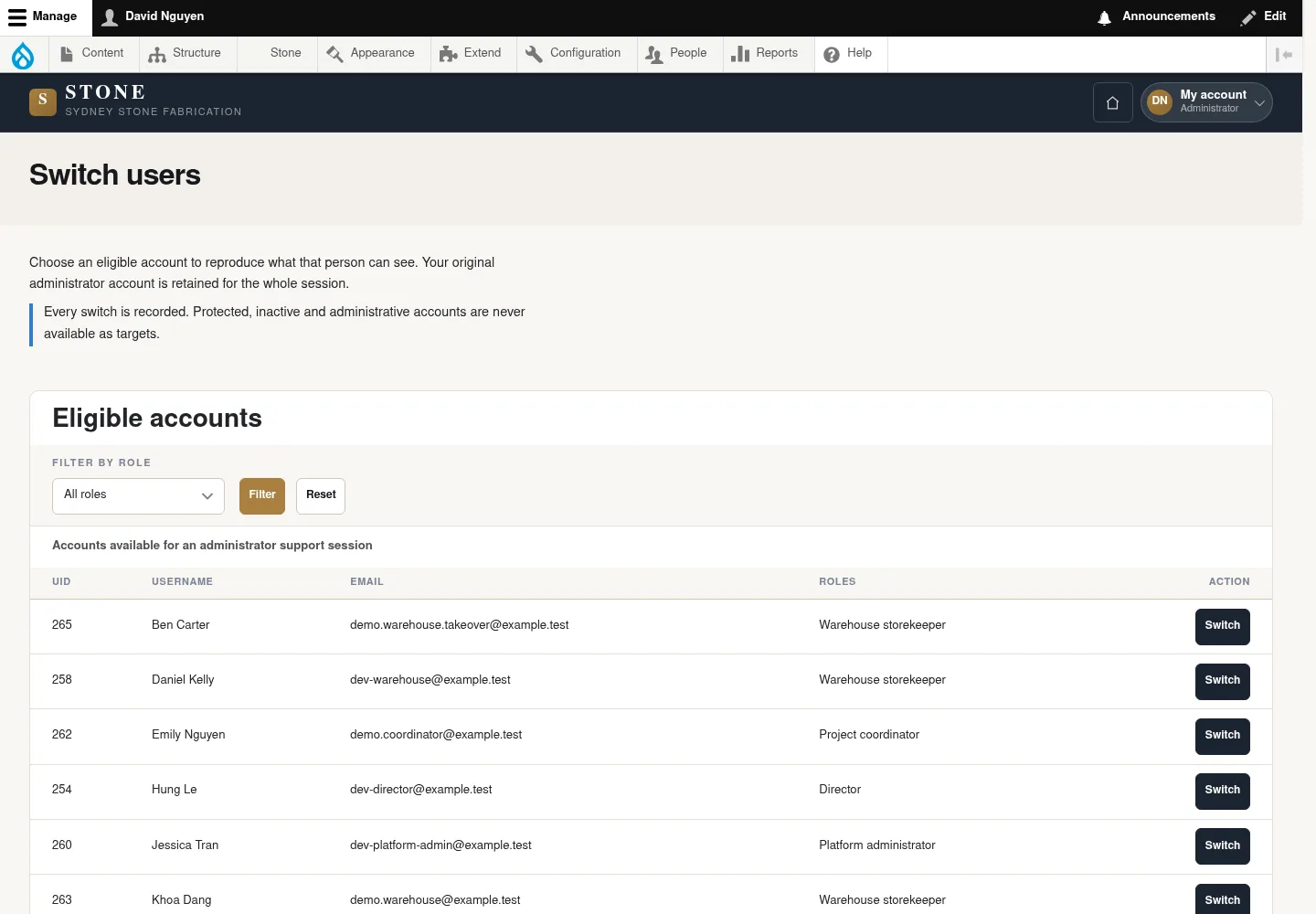Open David Nguyen user toolbar item
This screenshot has height=914, width=1316.
tap(153, 16)
